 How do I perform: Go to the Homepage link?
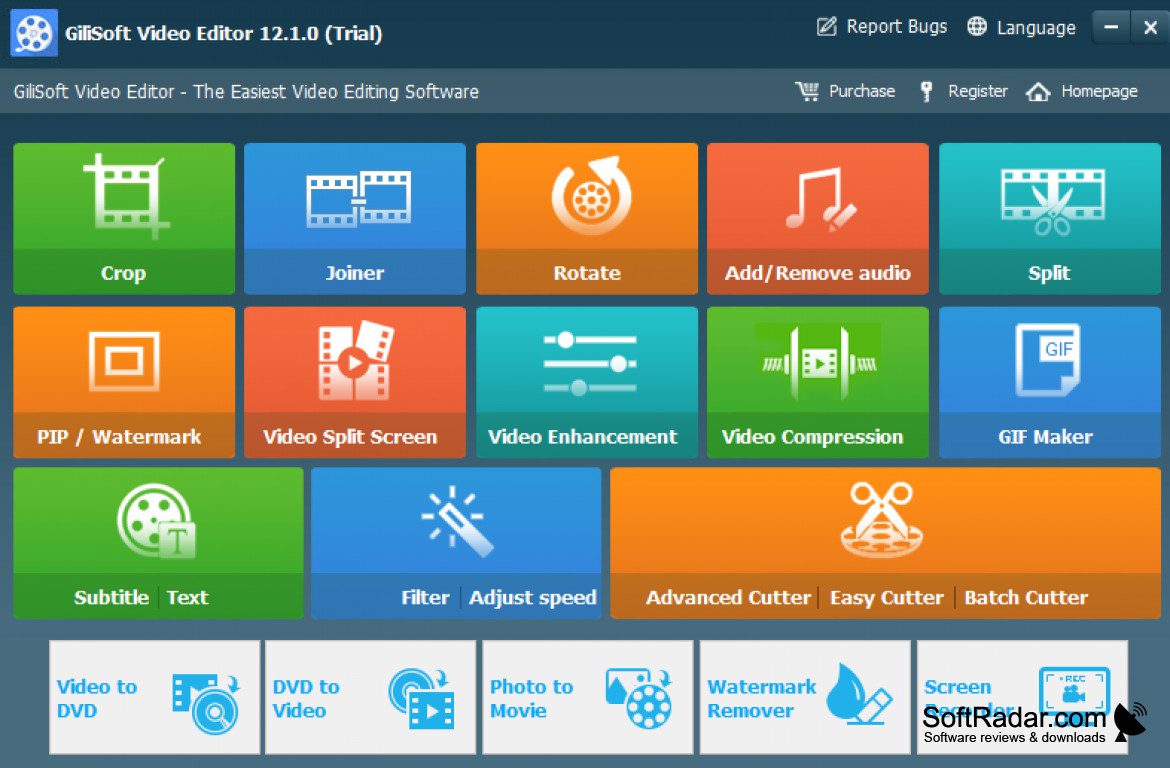(x=1082, y=91)
